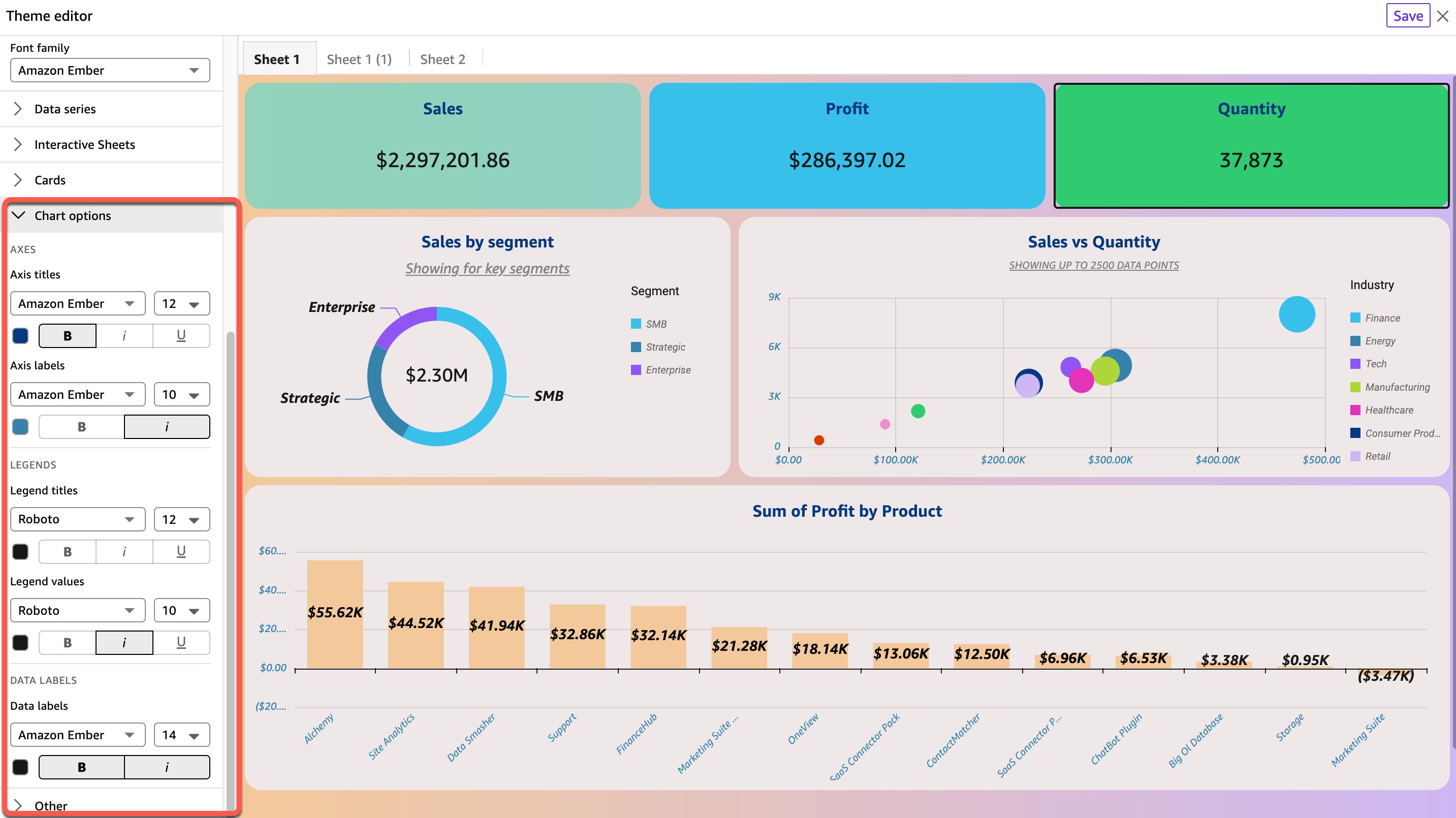1456x818 pixels.
Task: Open the Axis titles blue color swatch
Action: click(x=20, y=336)
